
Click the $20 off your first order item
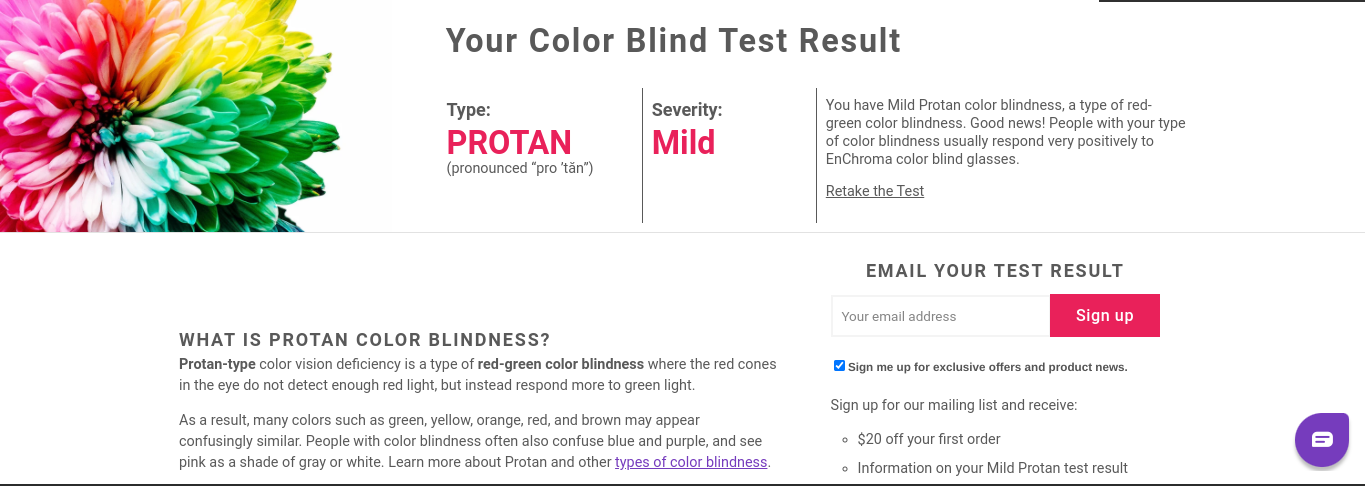pos(928,439)
